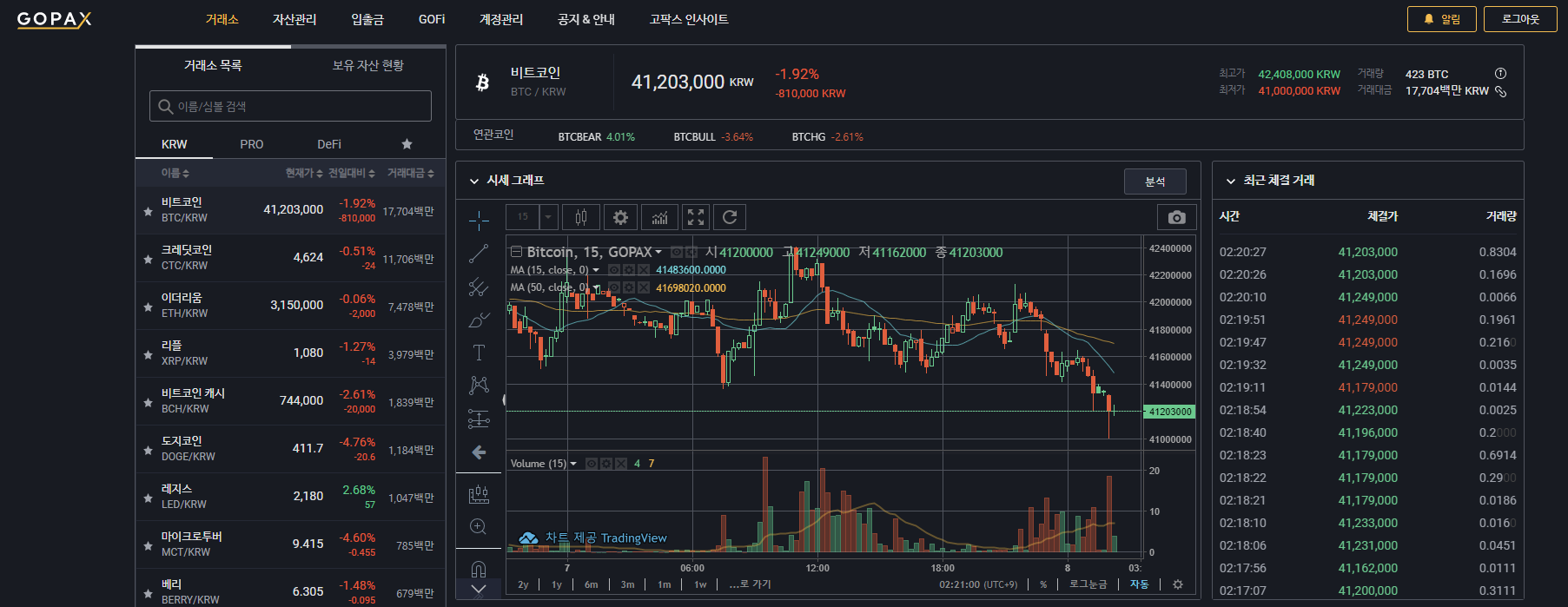Screen dimensions: 1568x607
Task: Toggle favorite star for 이더리움 ETH/KRW
Action: click(148, 307)
